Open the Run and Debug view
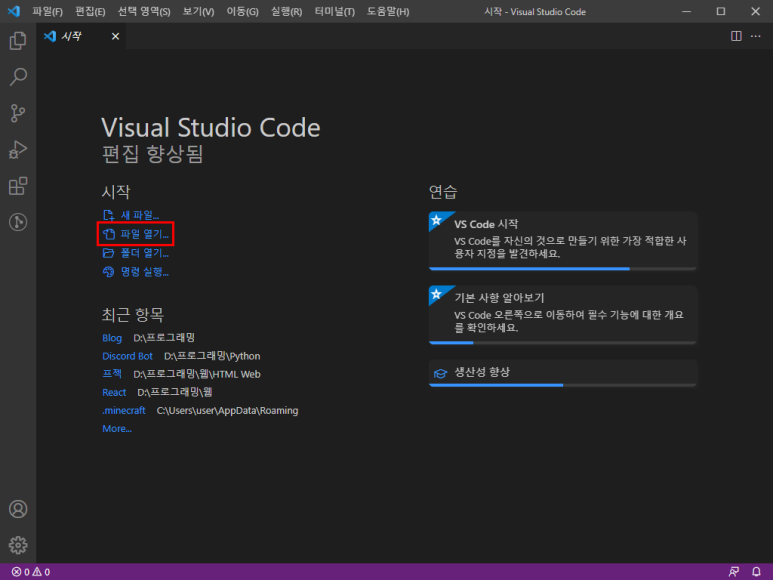This screenshot has height=580, width=773. tap(18, 150)
